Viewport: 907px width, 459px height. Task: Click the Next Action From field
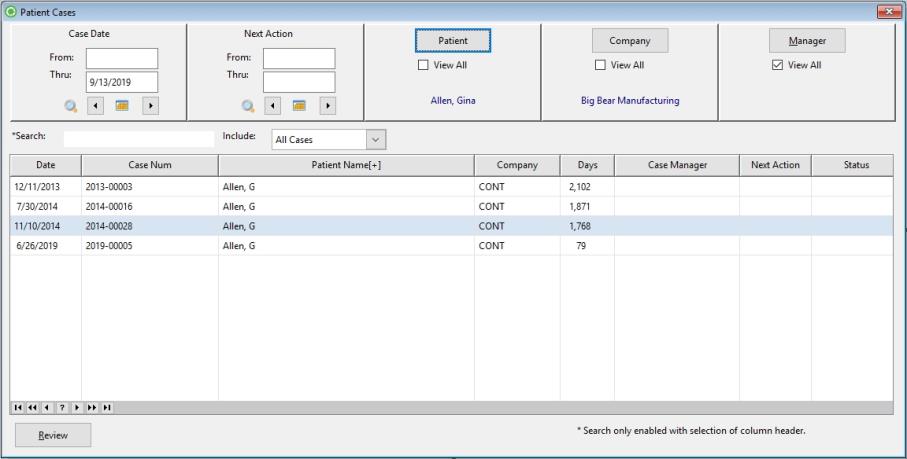[299, 58]
